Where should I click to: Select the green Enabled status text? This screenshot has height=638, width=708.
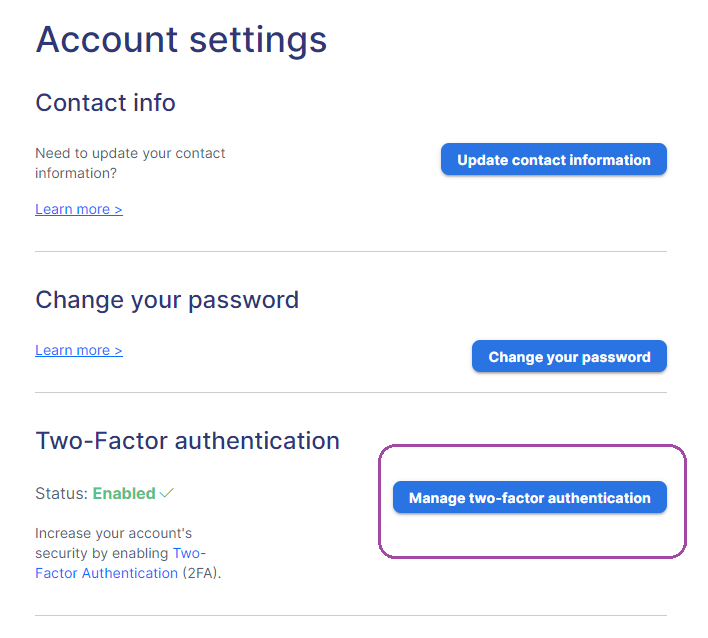point(124,493)
